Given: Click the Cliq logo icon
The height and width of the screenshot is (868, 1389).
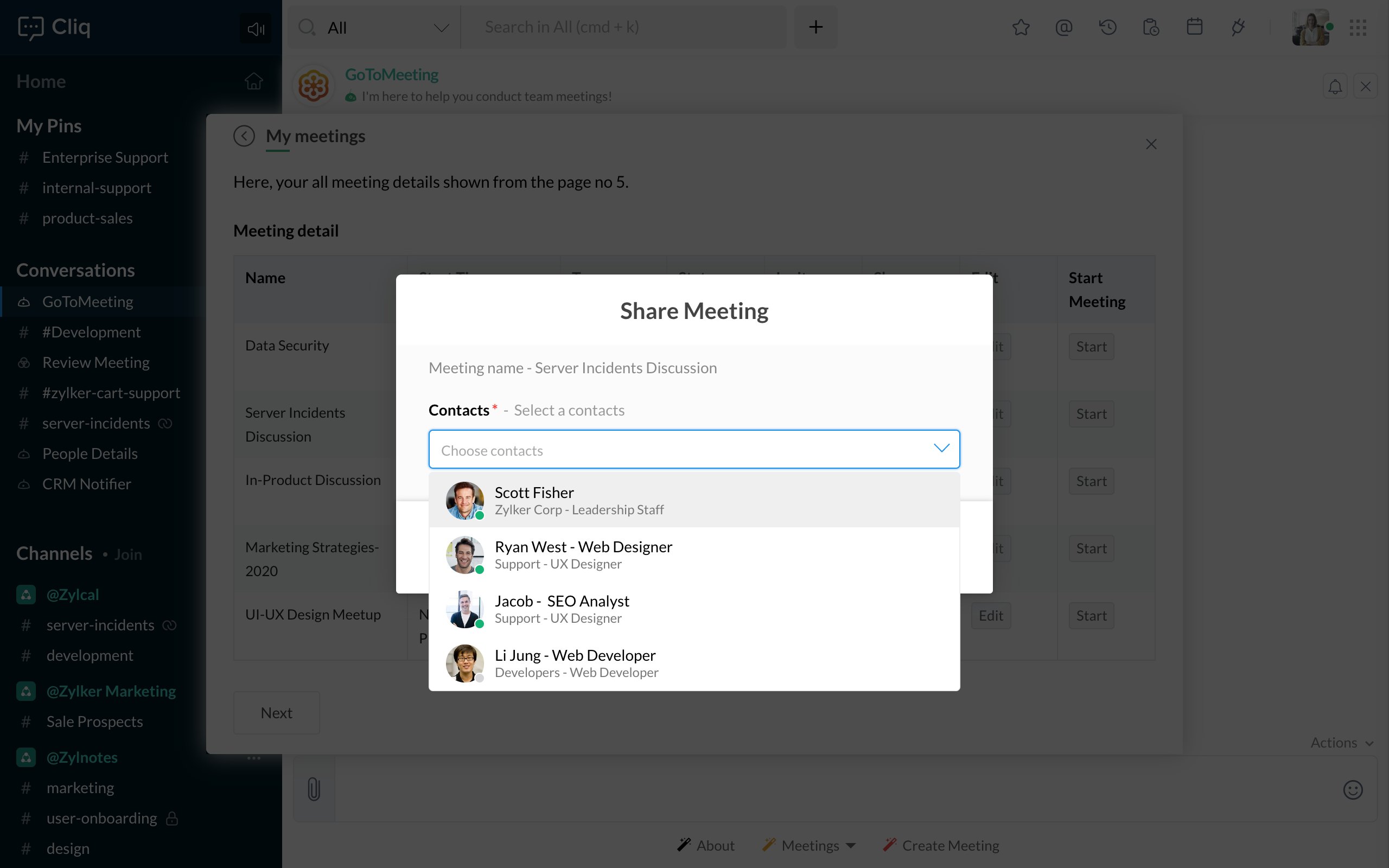Looking at the screenshot, I should [30, 27].
